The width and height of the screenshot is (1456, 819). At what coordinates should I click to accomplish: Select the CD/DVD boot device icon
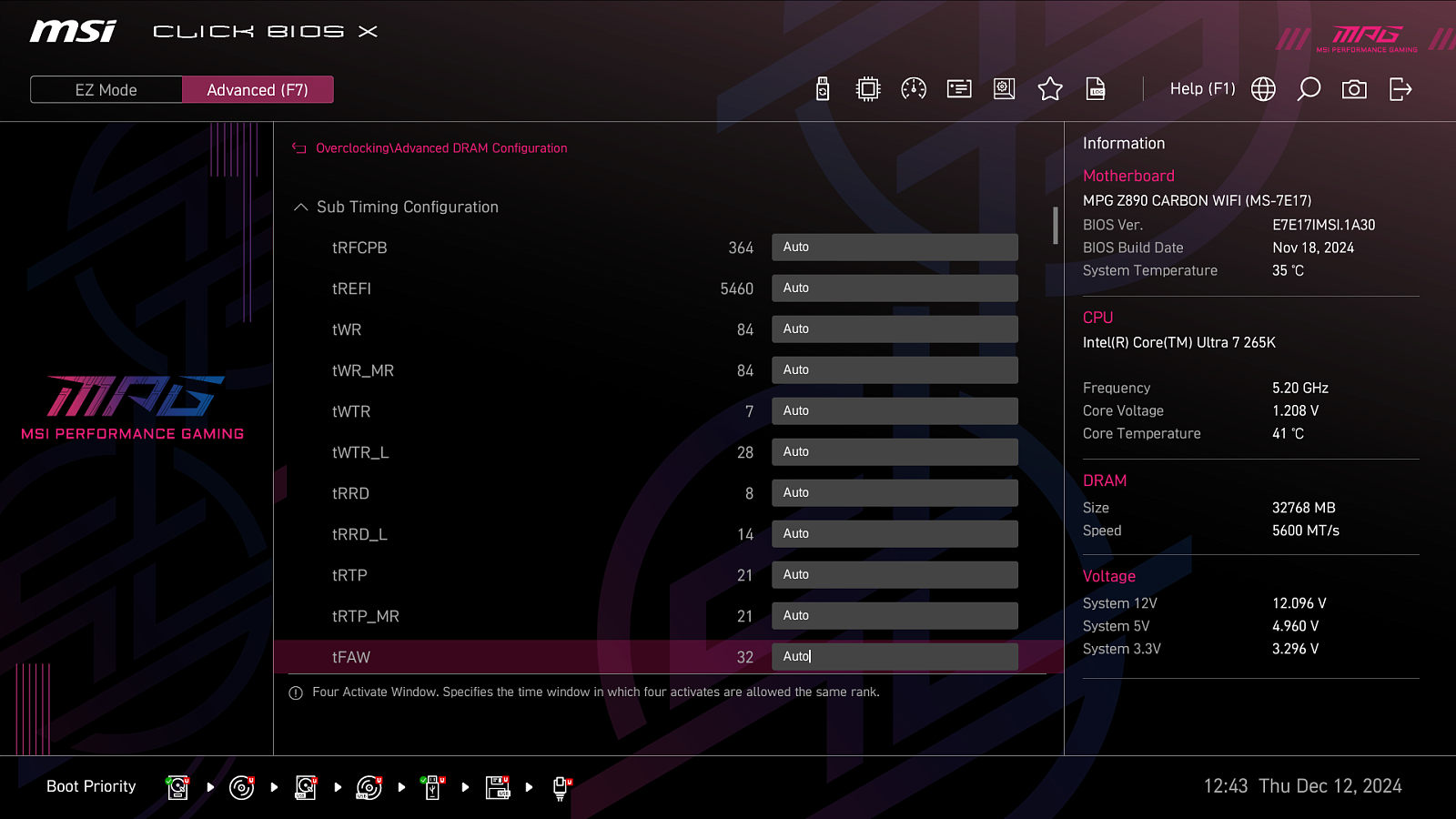[241, 787]
